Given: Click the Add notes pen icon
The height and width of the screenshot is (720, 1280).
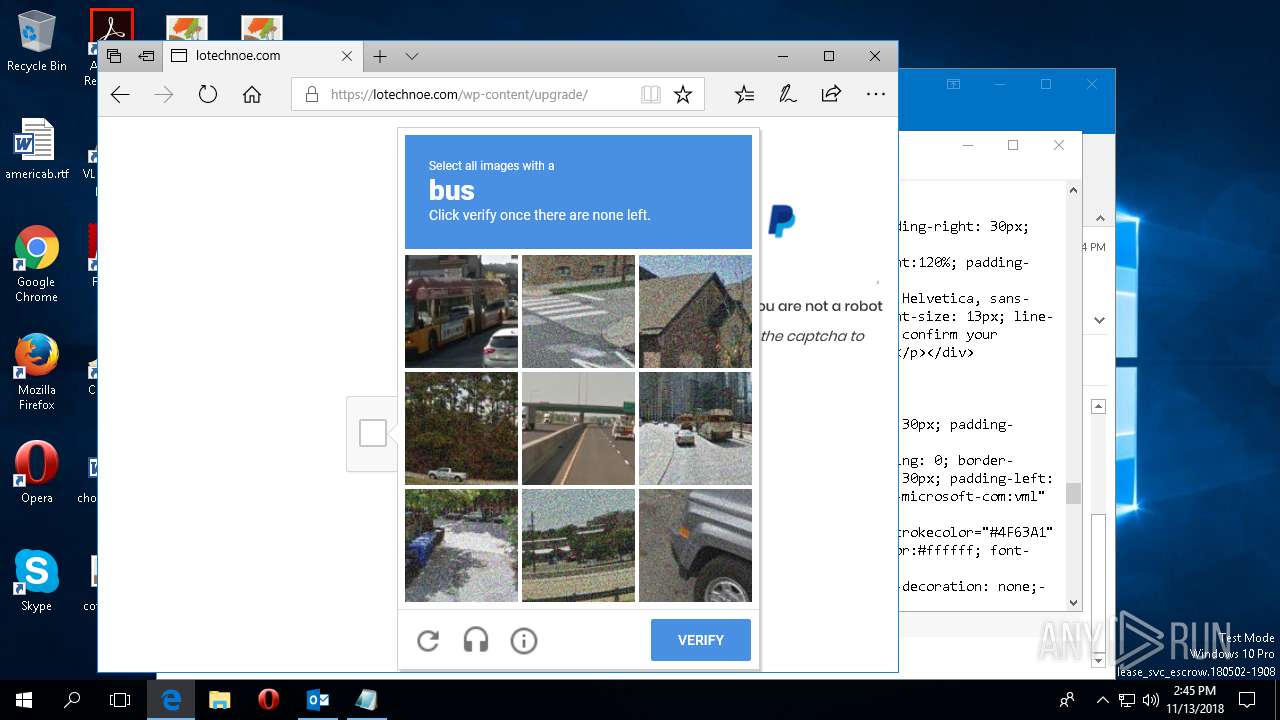Looking at the screenshot, I should (x=788, y=95).
